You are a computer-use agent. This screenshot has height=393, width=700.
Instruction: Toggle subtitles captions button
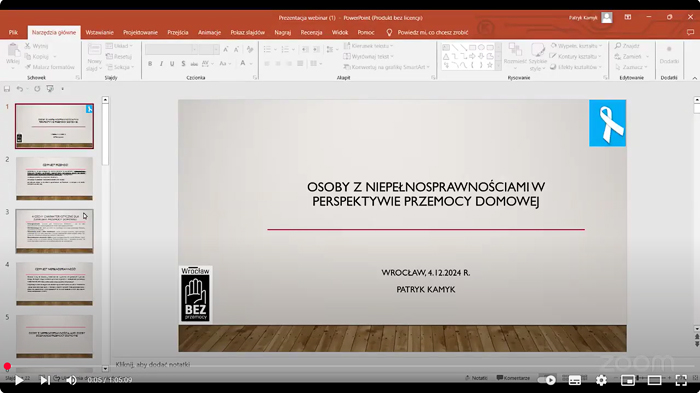tap(575, 380)
